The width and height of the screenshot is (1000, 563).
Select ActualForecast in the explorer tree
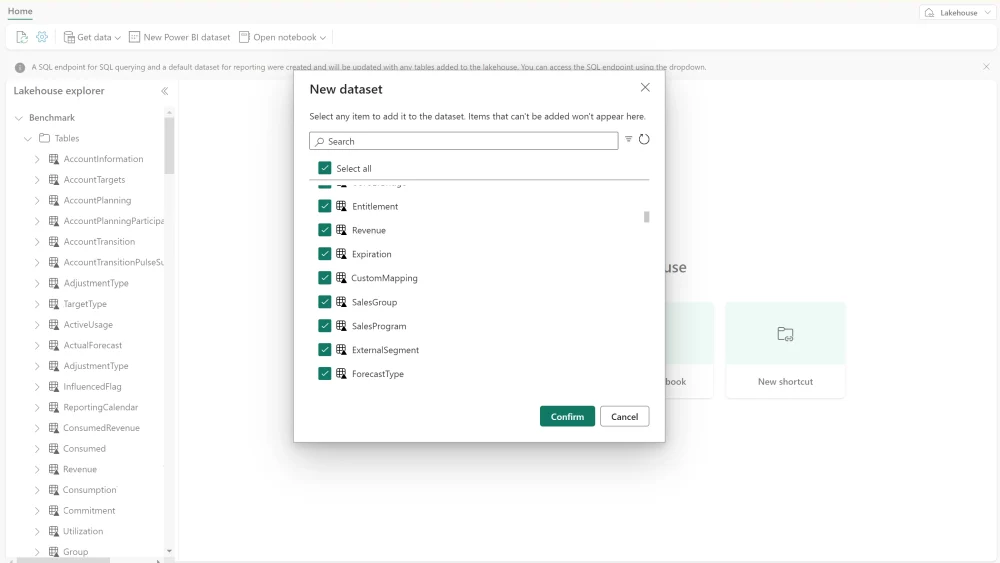92,345
